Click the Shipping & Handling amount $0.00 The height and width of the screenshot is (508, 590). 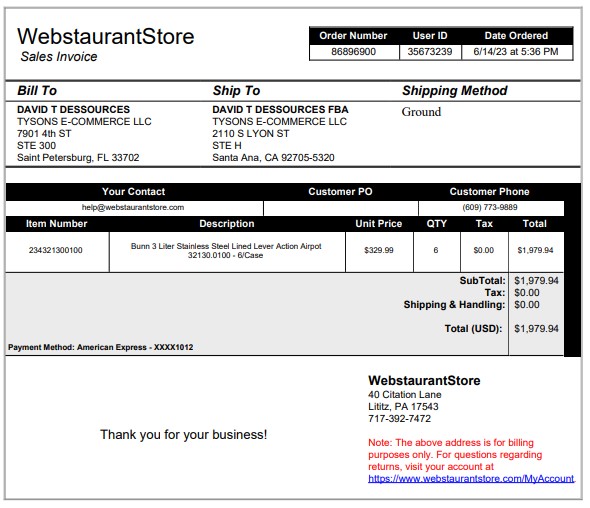[x=527, y=304]
